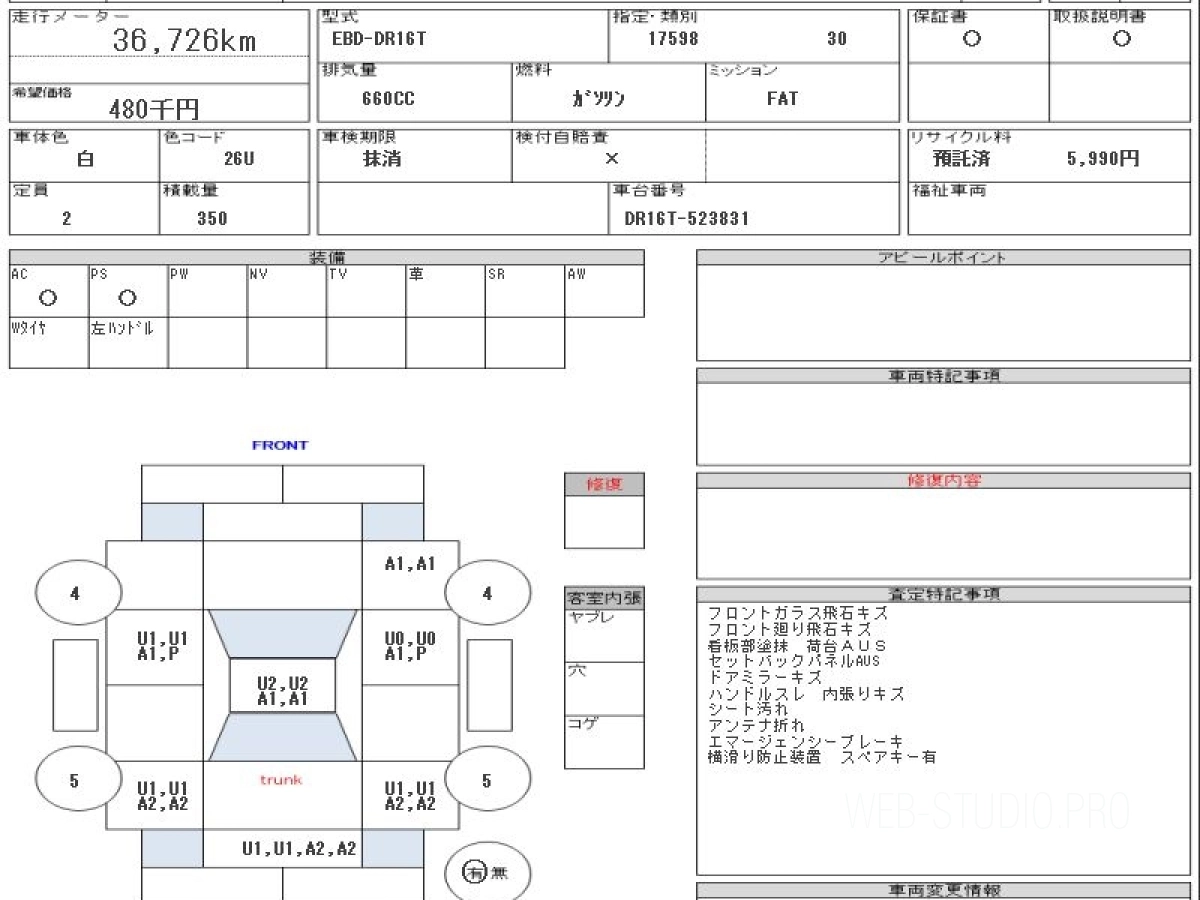Image resolution: width=1200 pixels, height=900 pixels.
Task: Click the U1,U1 A1,P door damage code
Action: point(162,646)
